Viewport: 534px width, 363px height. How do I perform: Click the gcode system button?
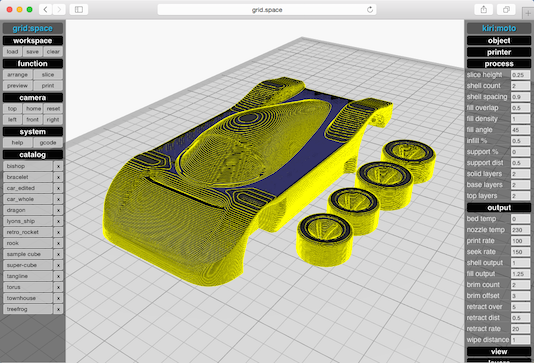(48, 143)
